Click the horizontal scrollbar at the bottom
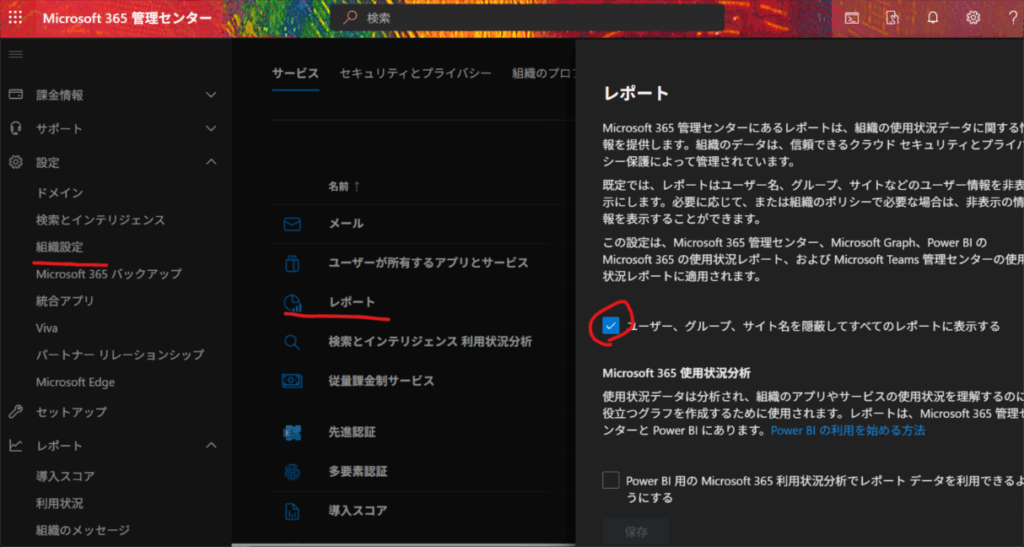1024x547 pixels. click(404, 544)
